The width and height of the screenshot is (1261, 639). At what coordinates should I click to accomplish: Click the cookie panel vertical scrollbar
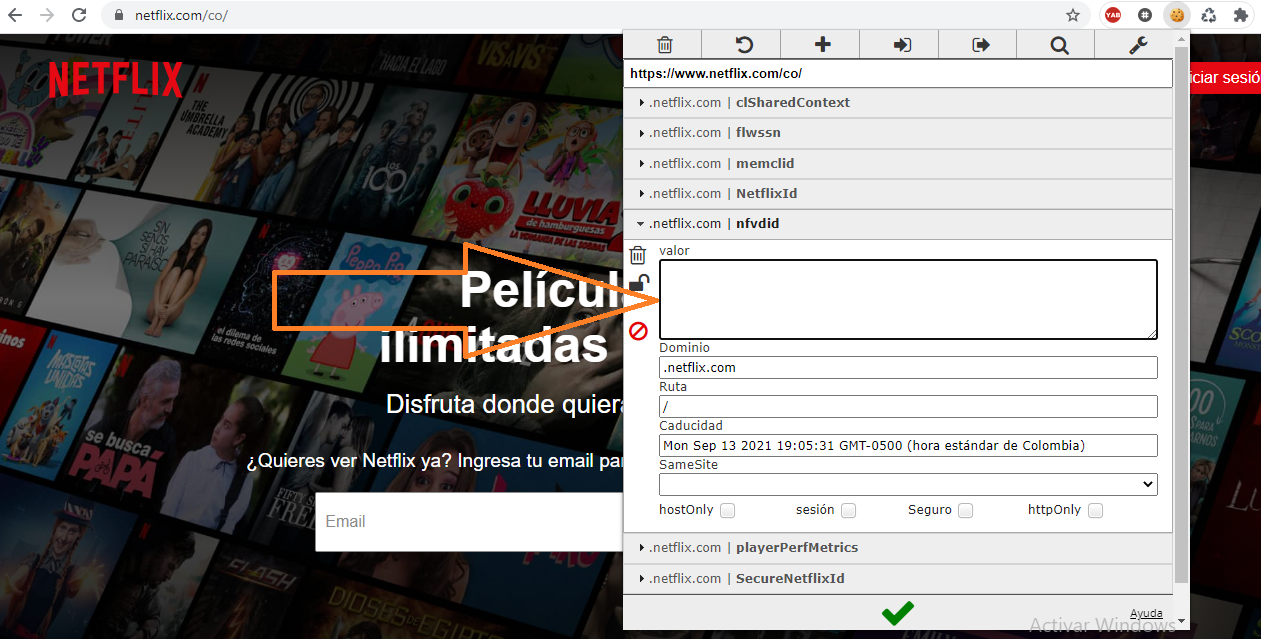(x=1181, y=313)
